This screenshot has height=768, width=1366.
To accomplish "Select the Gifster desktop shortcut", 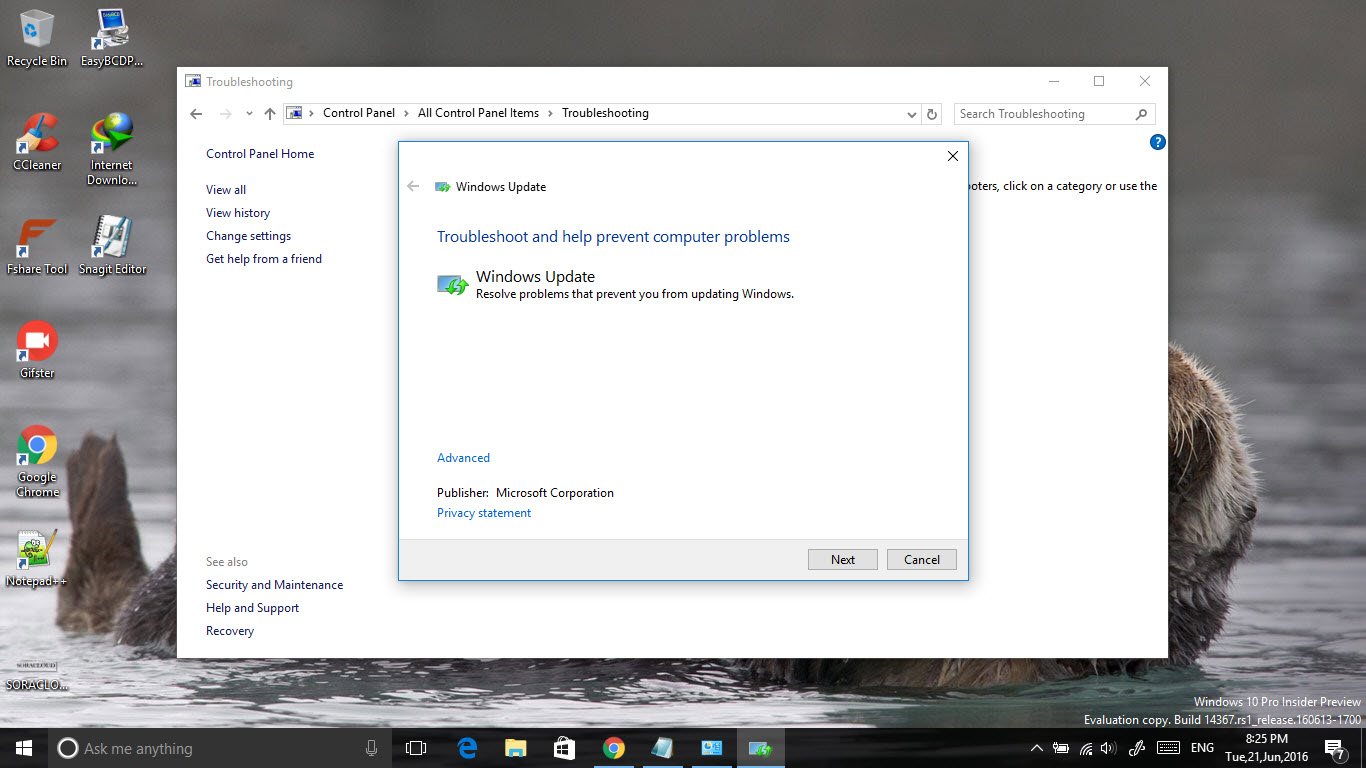I will [37, 350].
